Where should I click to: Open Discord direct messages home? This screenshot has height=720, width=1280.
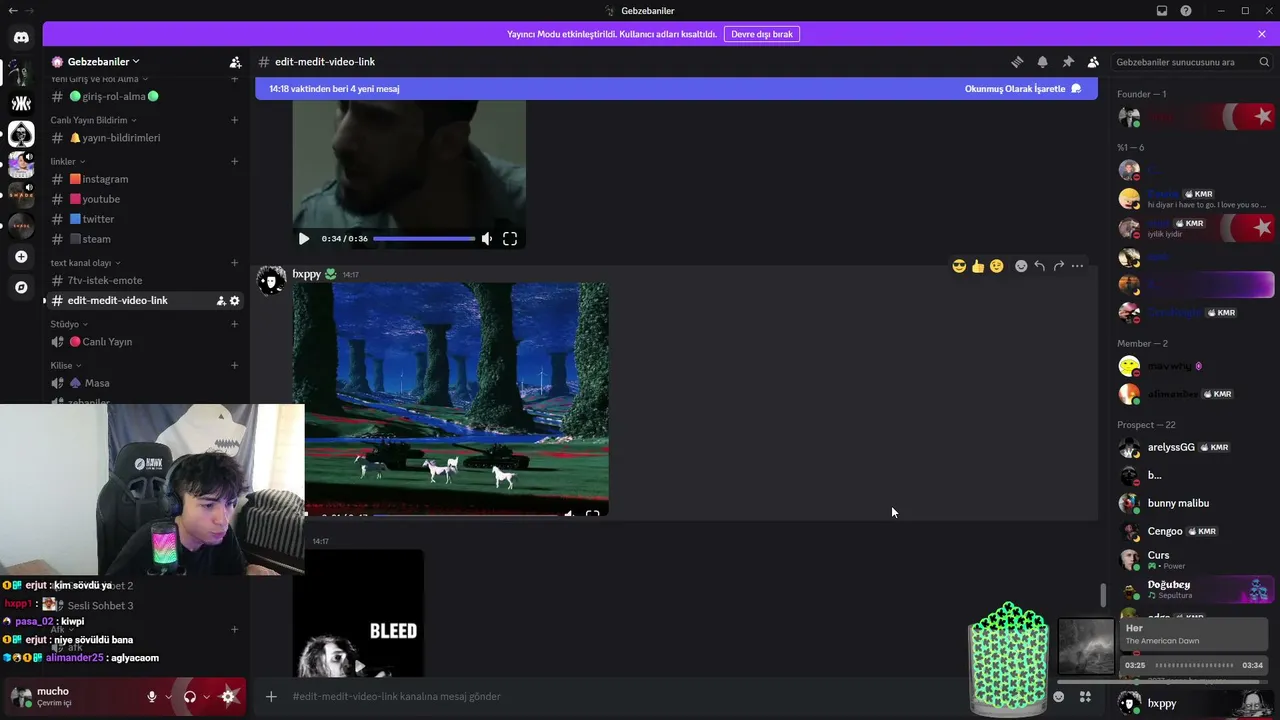tap(21, 38)
